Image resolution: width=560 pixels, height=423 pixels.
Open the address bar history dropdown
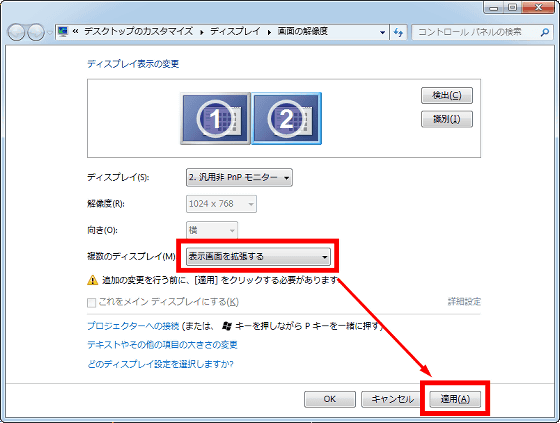click(382, 33)
